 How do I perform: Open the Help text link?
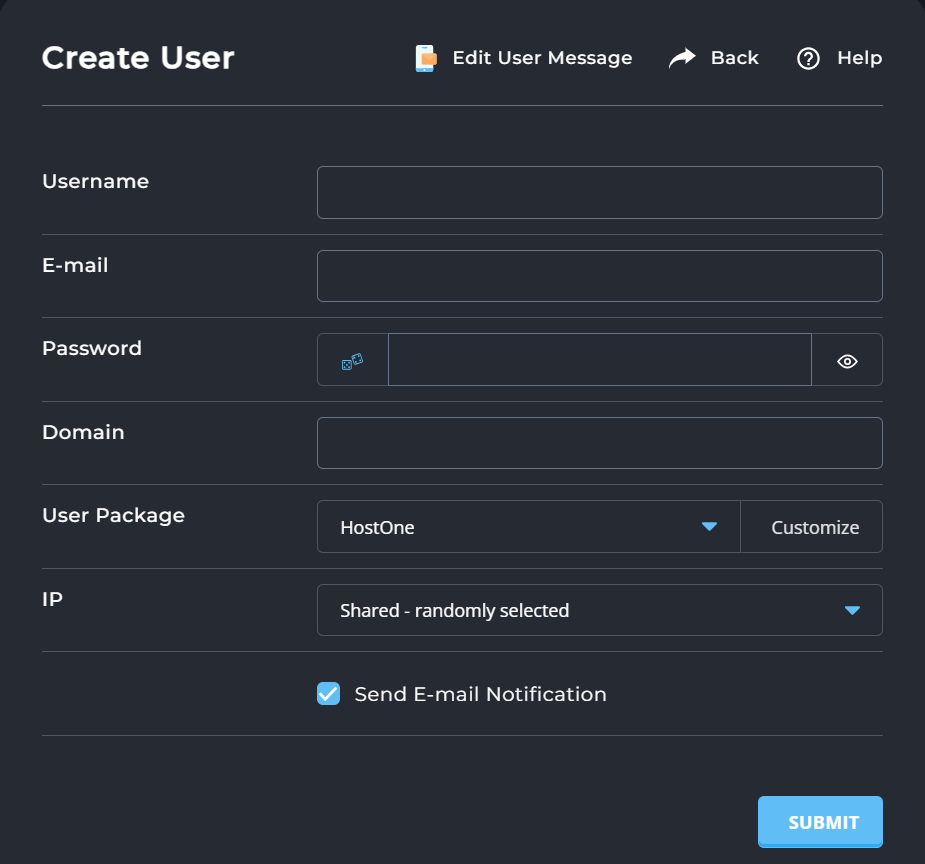point(860,58)
